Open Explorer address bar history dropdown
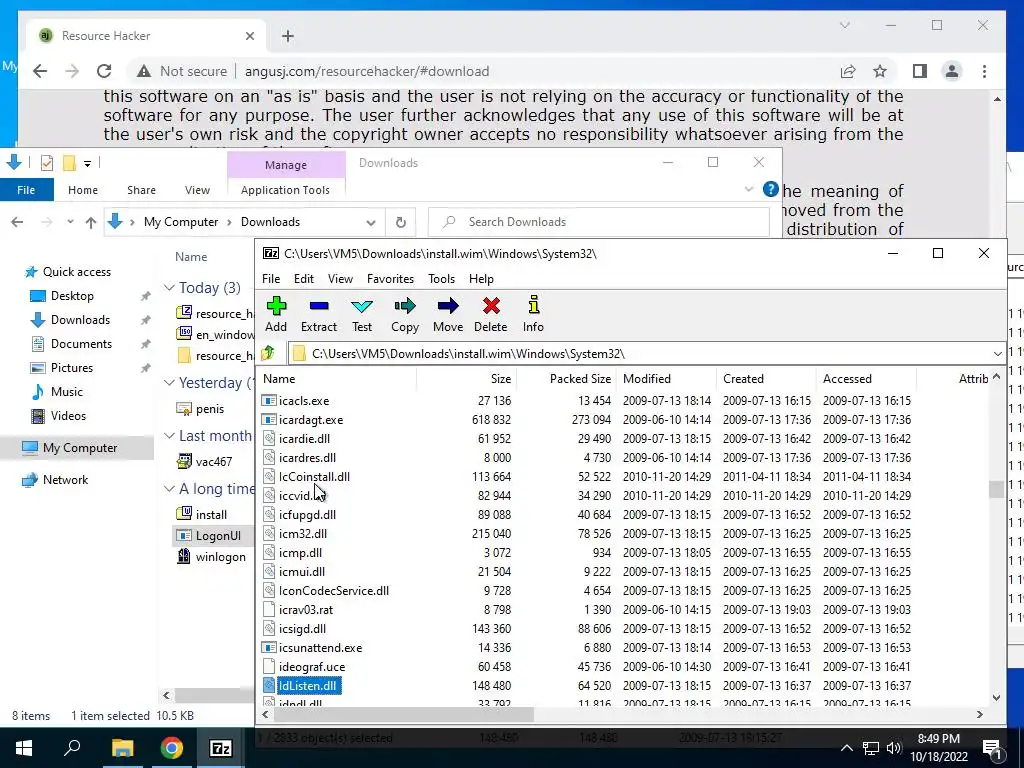 click(x=371, y=222)
